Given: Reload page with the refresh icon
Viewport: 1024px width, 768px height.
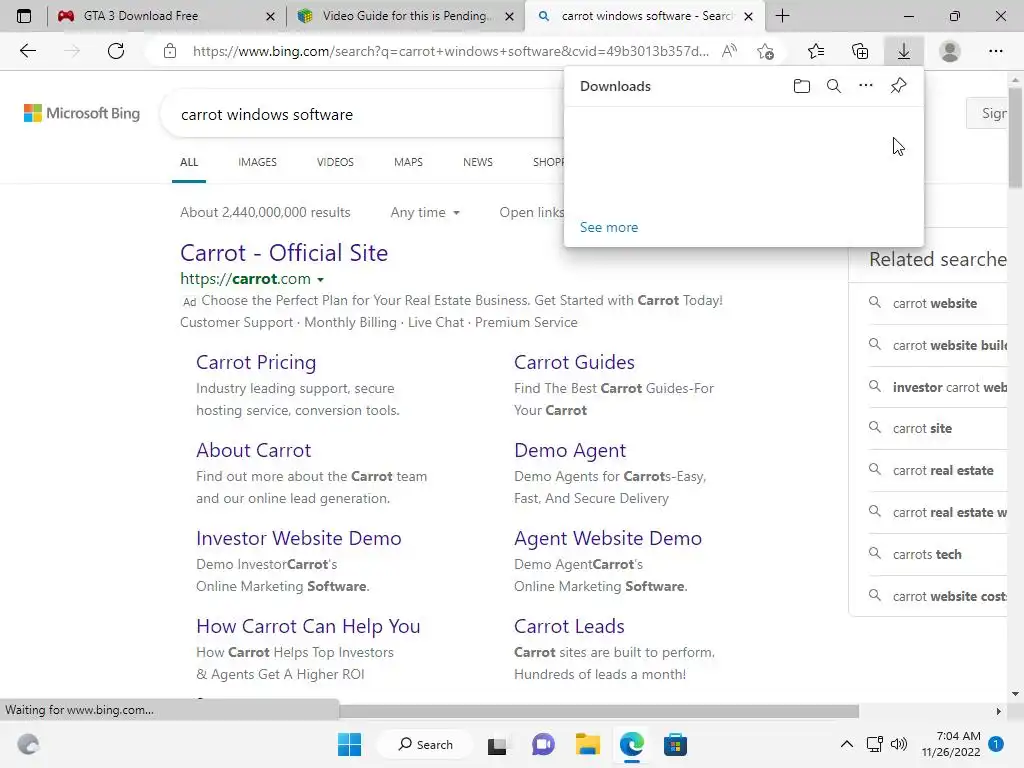Looking at the screenshot, I should click(x=116, y=51).
